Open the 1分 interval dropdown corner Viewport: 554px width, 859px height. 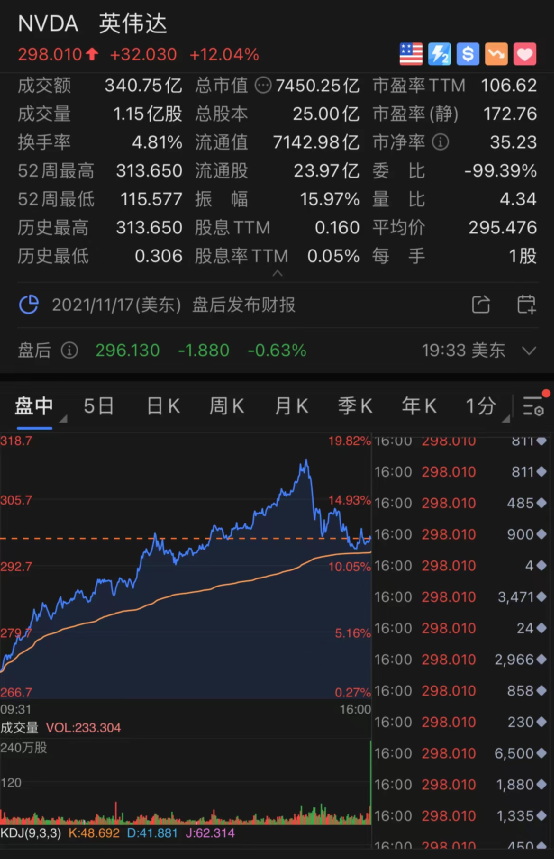[506, 419]
